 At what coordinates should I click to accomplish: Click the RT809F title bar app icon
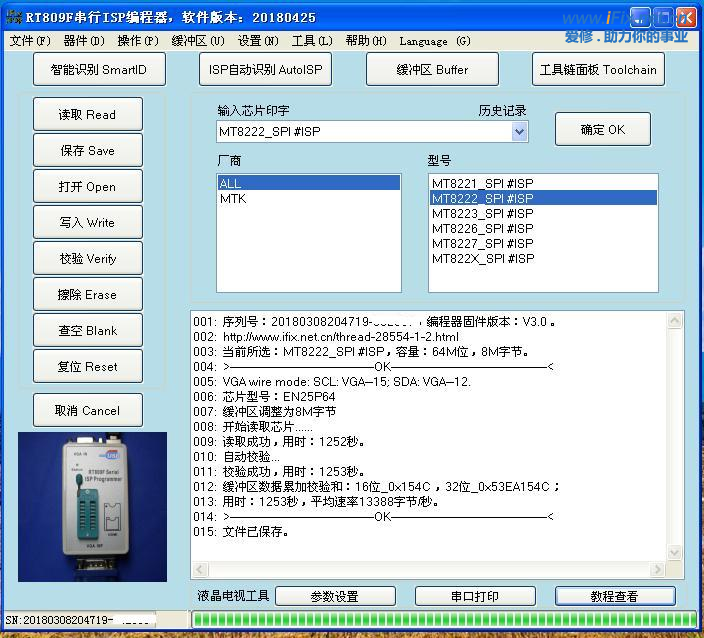[13, 17]
